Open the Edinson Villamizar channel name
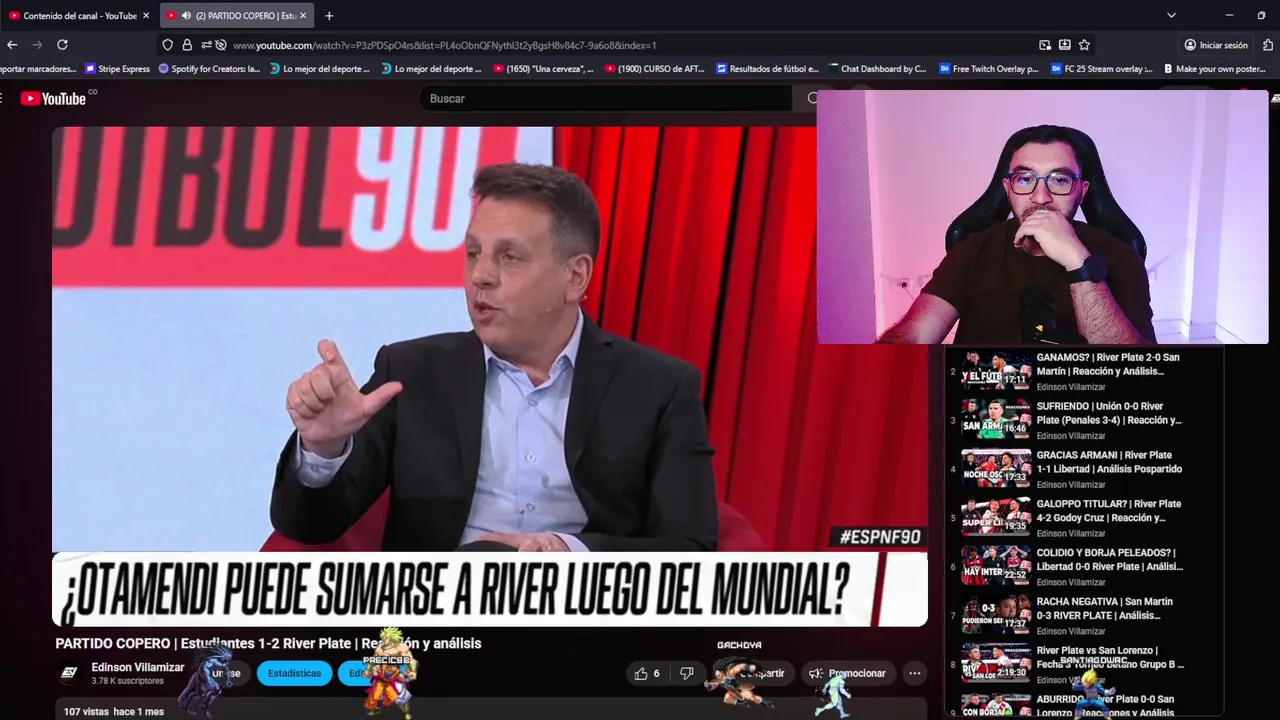The height and width of the screenshot is (720, 1280). [138, 667]
